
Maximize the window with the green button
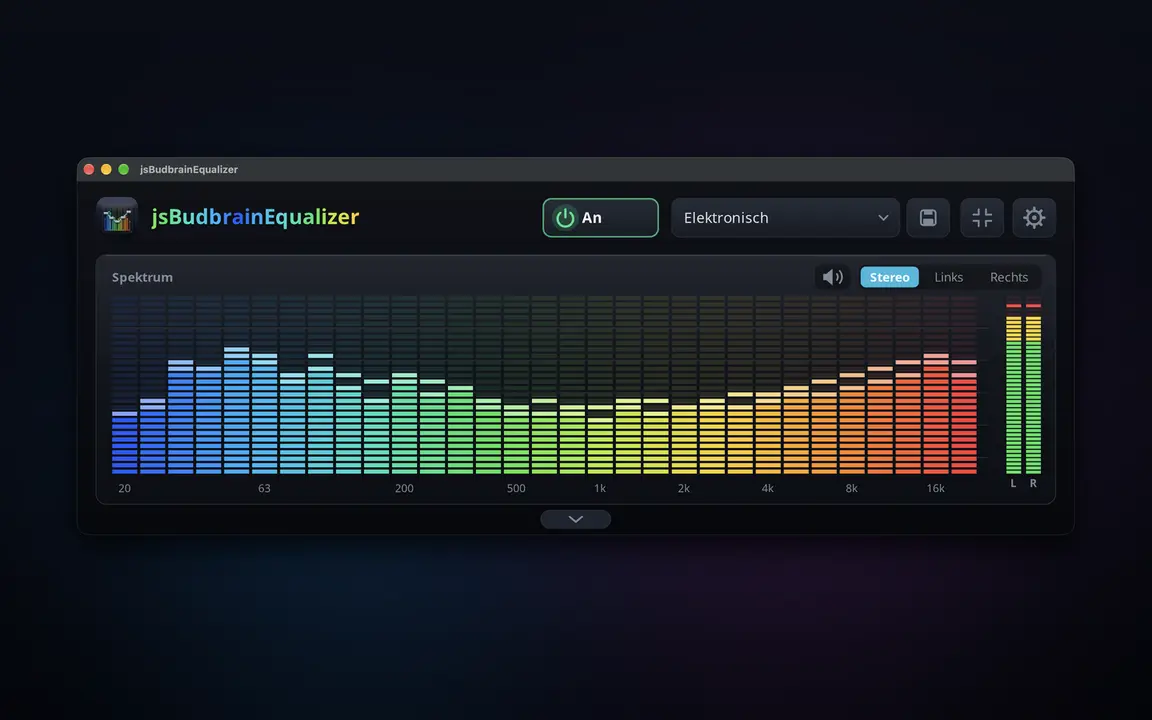tap(124, 170)
